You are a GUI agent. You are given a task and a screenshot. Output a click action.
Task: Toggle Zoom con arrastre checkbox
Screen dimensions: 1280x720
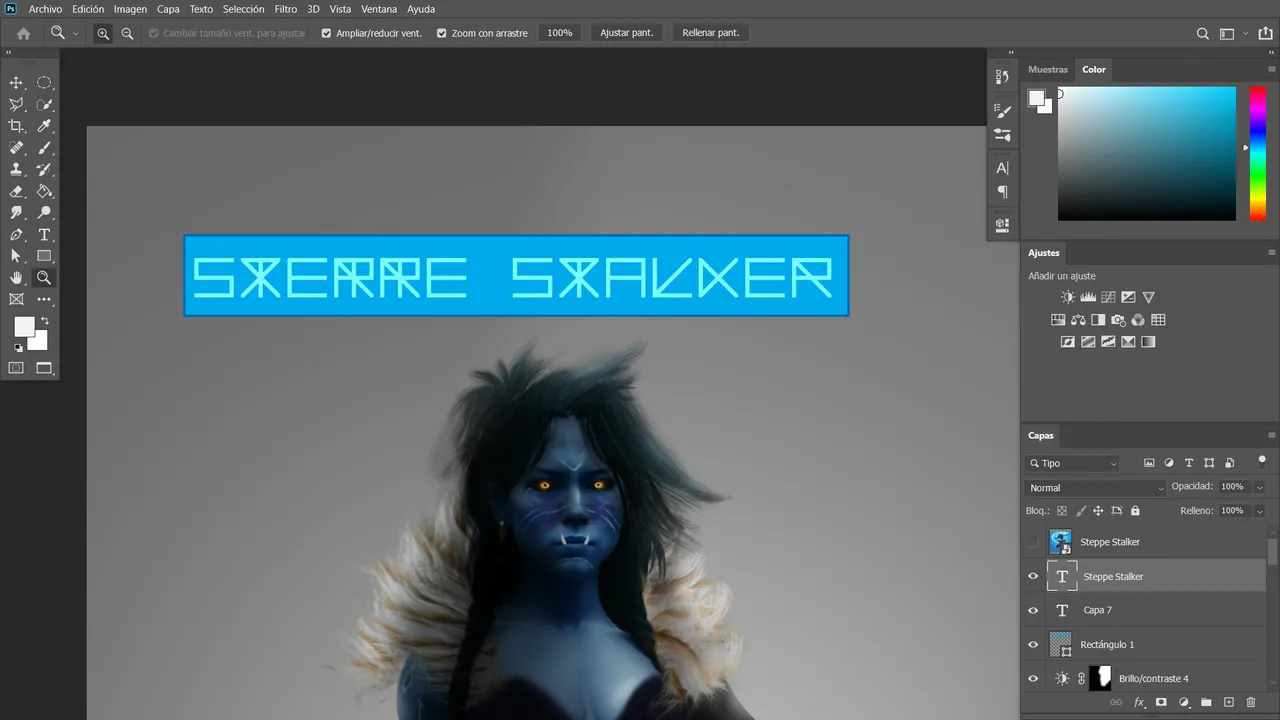point(442,33)
